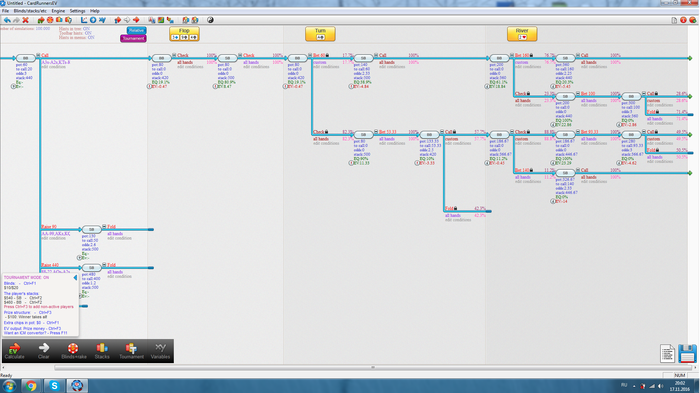
Task: Select the first BB node on the preflop line
Action: [25, 58]
